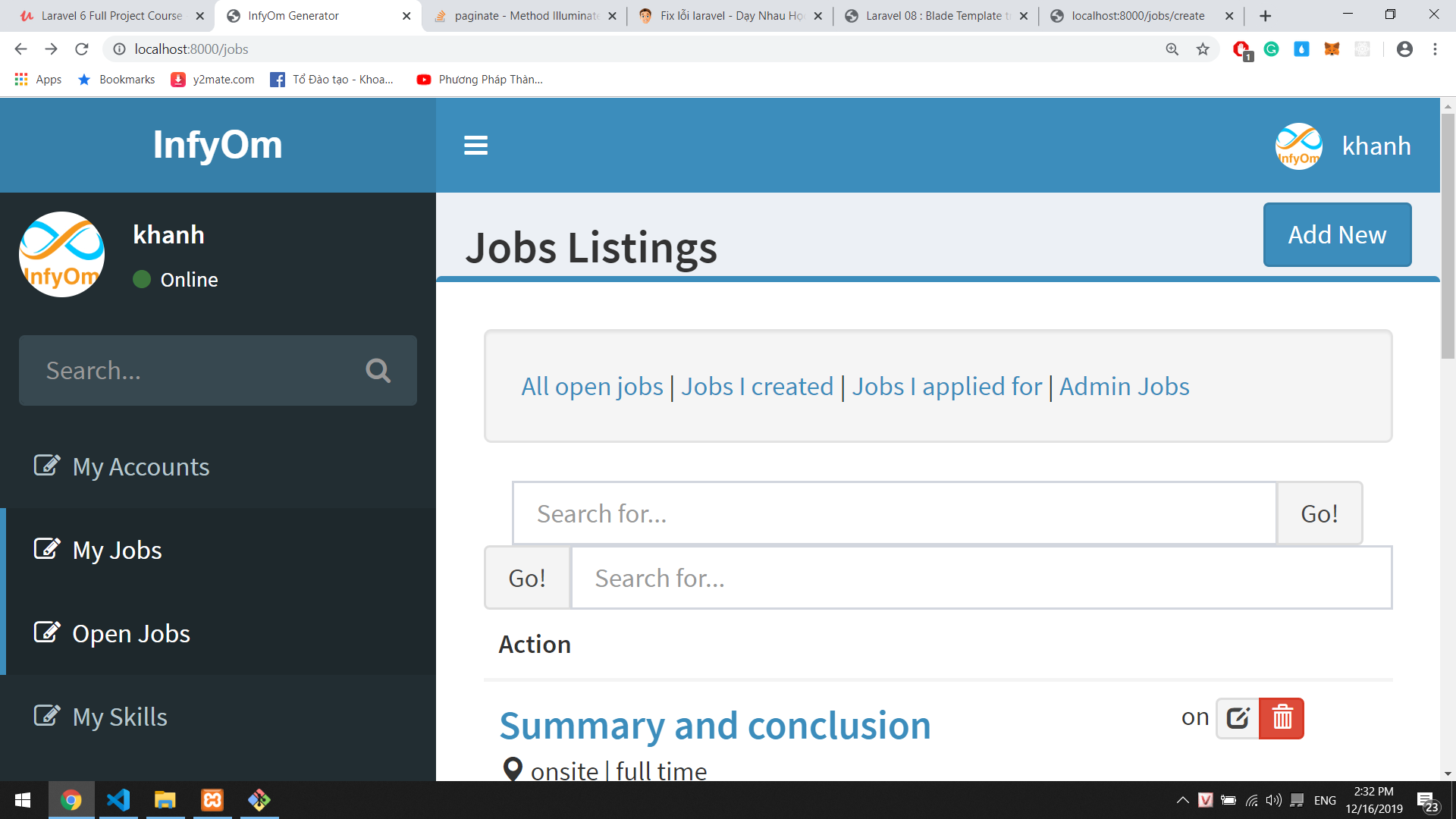The image size is (1456, 819).
Task: Show hidden system tray icons
Action: (1182, 800)
